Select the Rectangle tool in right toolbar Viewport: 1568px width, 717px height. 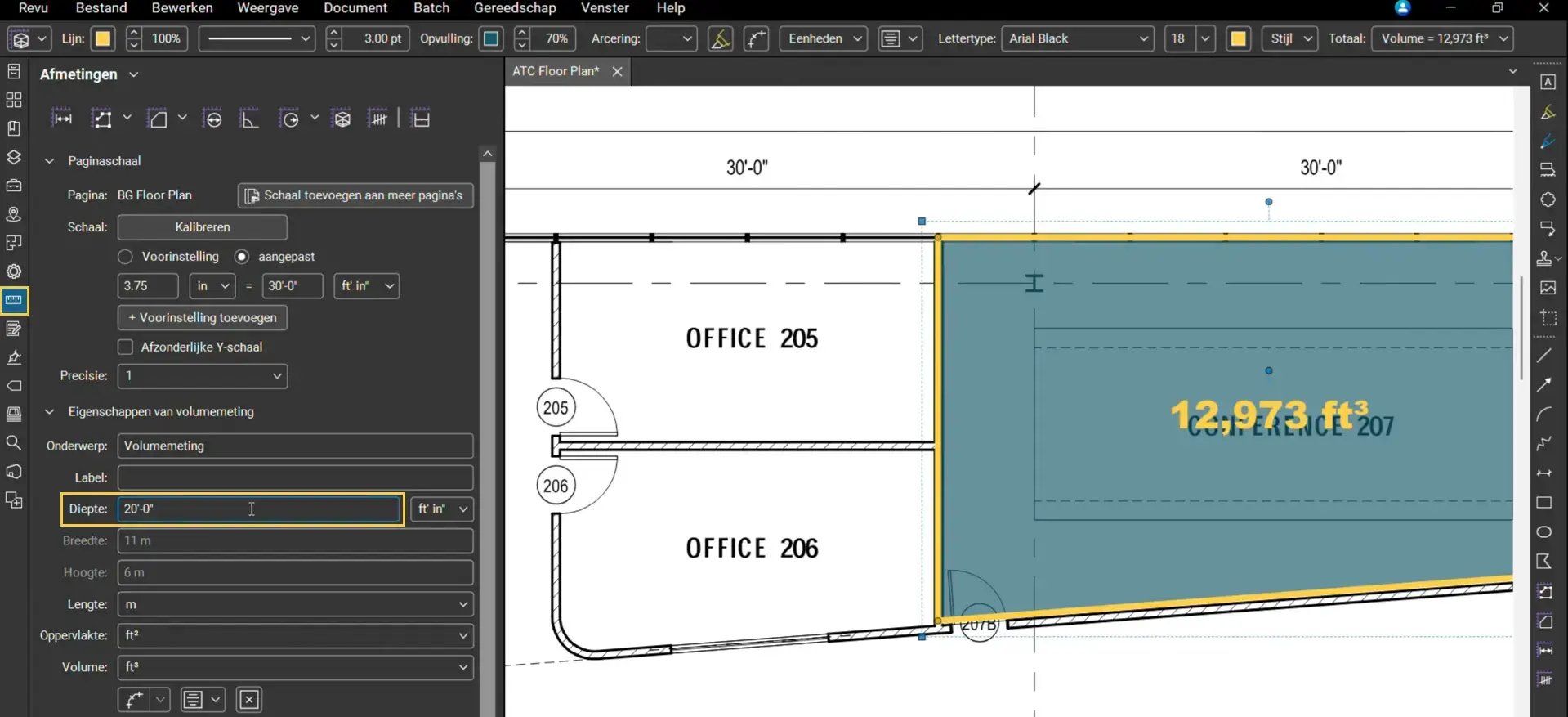[1544, 503]
